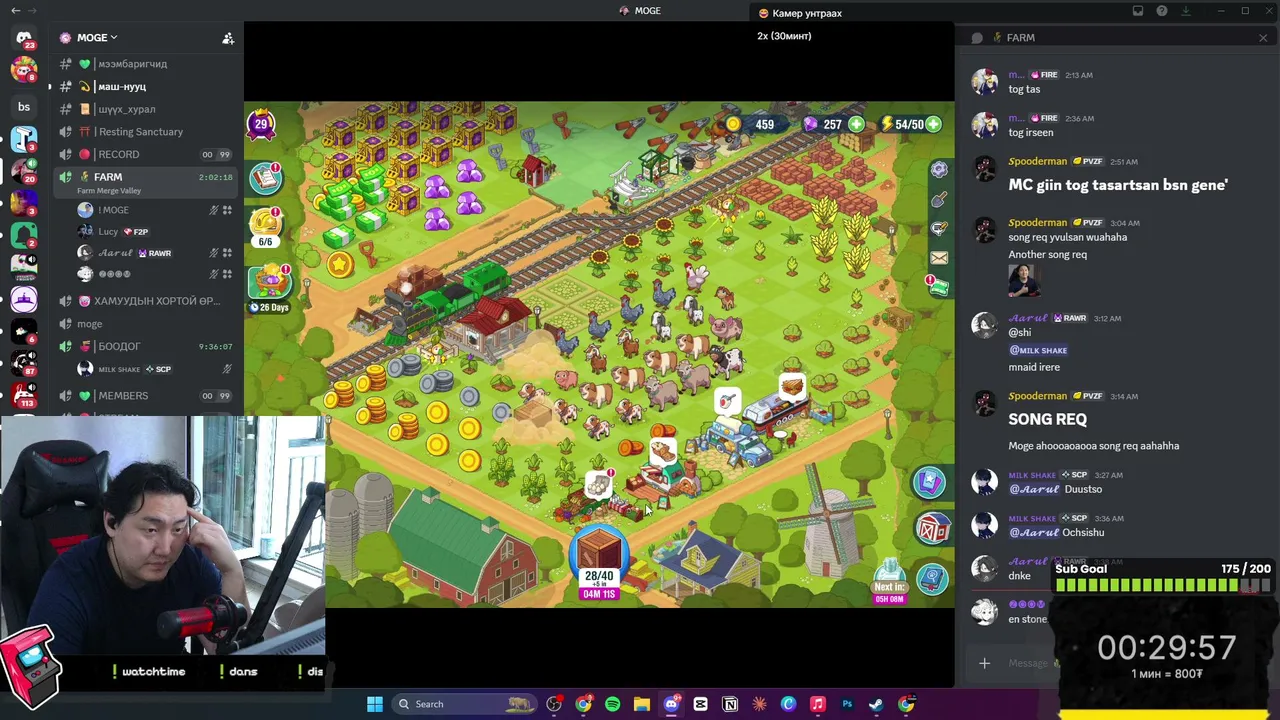Select user MILK SHAKE in БООДОГ channel
Screen dimensions: 1280x720
[x=155, y=369]
